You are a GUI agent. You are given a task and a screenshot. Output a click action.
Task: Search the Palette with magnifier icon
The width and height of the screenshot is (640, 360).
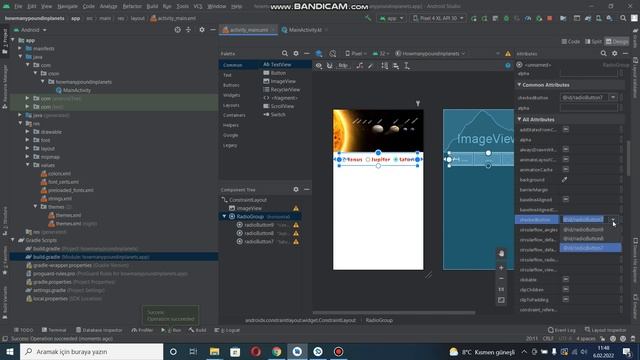tap(284, 53)
